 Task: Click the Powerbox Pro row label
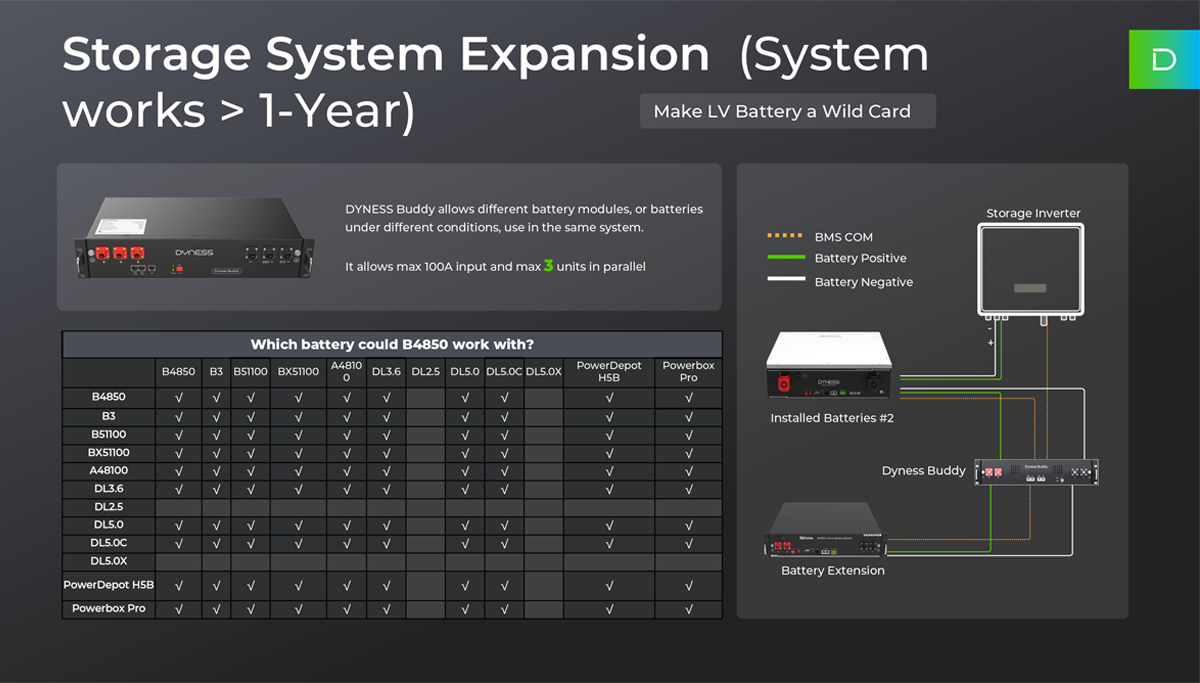(x=108, y=608)
